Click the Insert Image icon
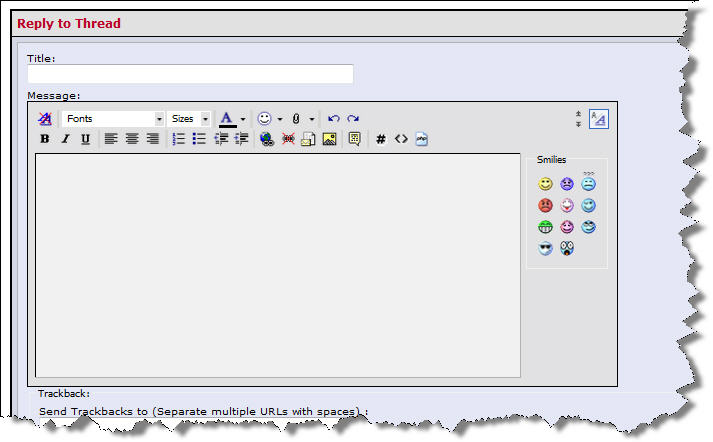 [329, 139]
